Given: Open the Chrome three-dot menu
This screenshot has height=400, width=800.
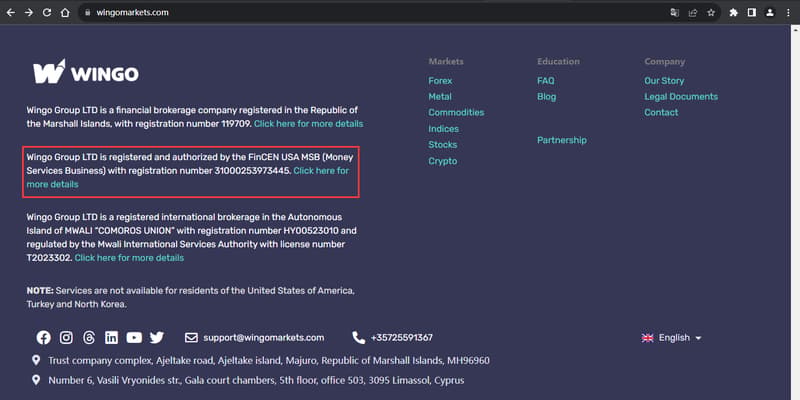Looking at the screenshot, I should pos(788,13).
